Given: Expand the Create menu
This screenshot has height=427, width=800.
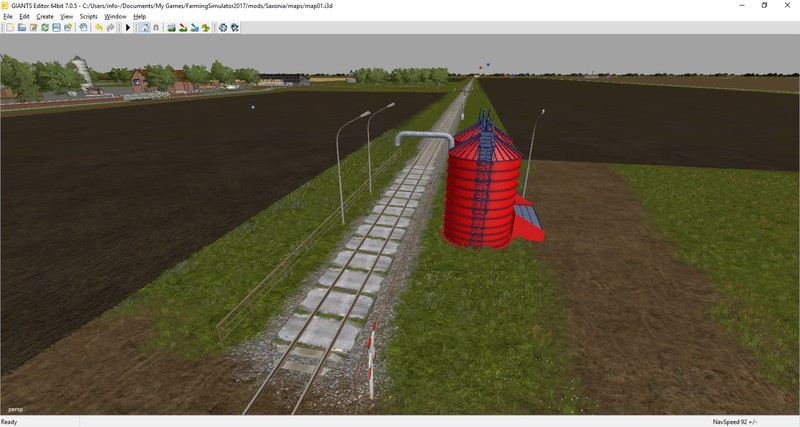Looking at the screenshot, I should click(44, 16).
